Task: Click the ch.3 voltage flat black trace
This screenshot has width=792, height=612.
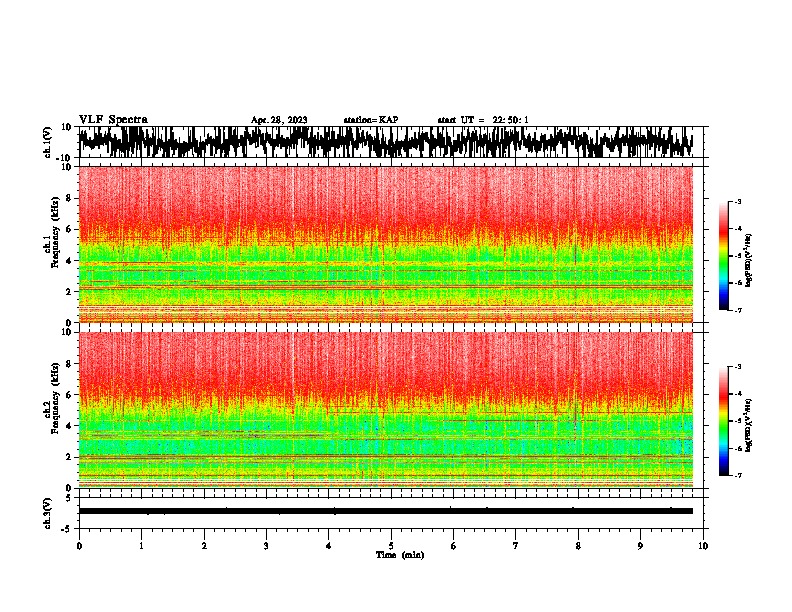Action: [385, 511]
